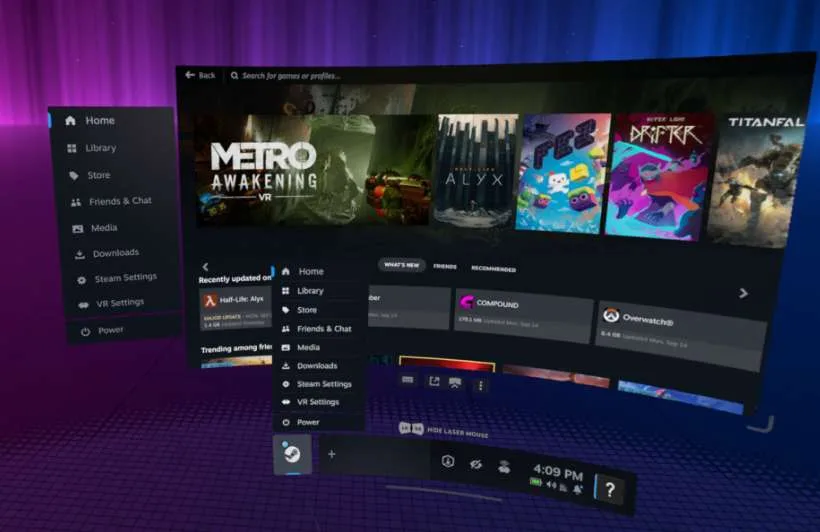Open the three-dot more options menu

click(481, 386)
